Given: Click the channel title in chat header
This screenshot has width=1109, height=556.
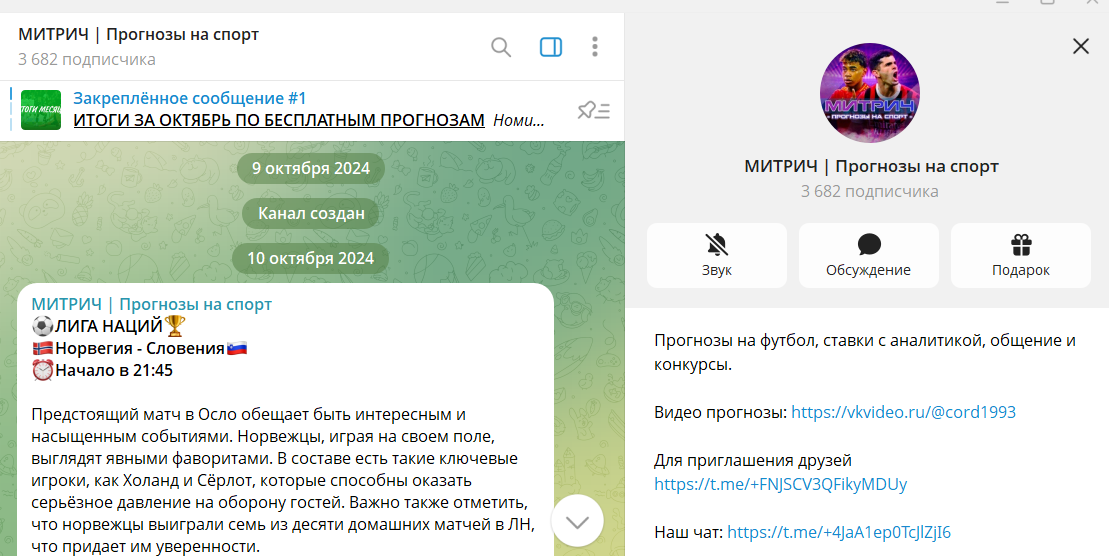Looking at the screenshot, I should point(138,35).
